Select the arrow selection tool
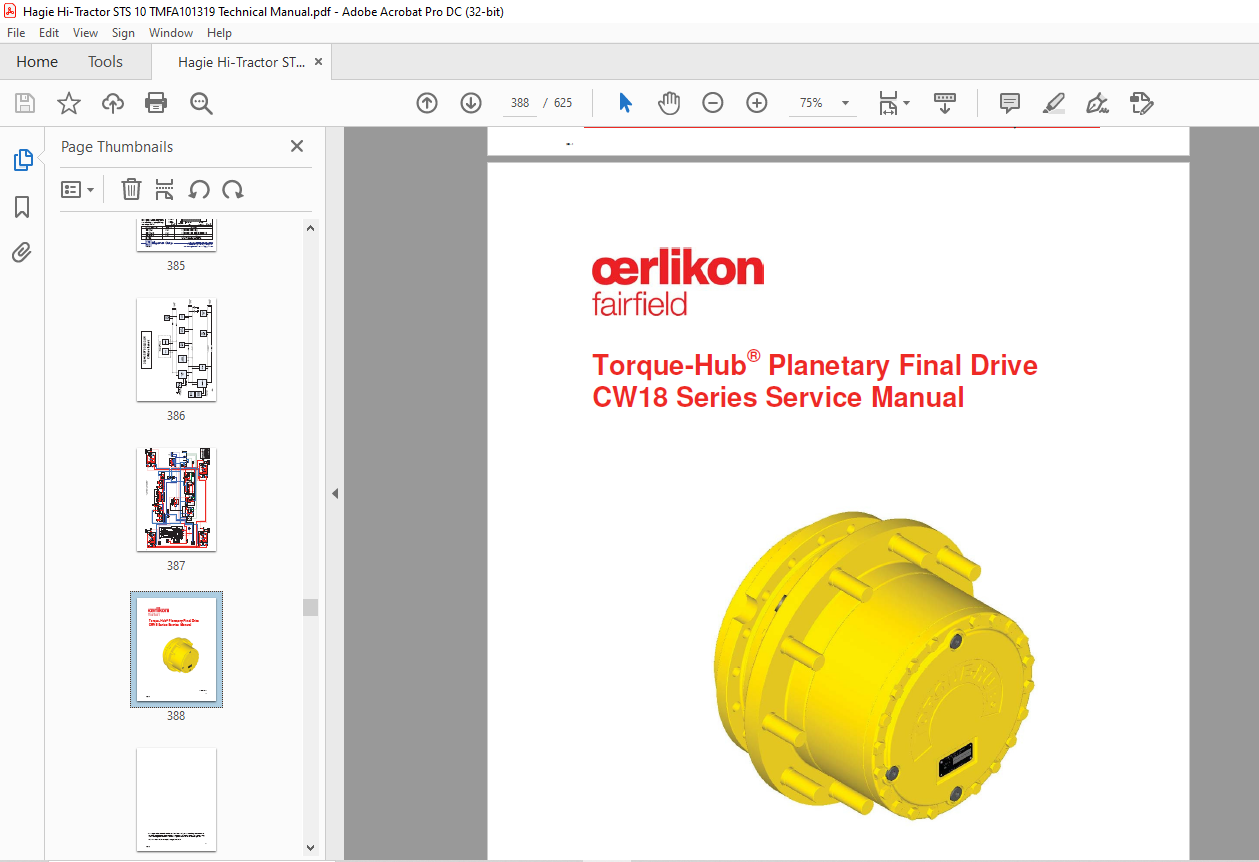 (626, 103)
